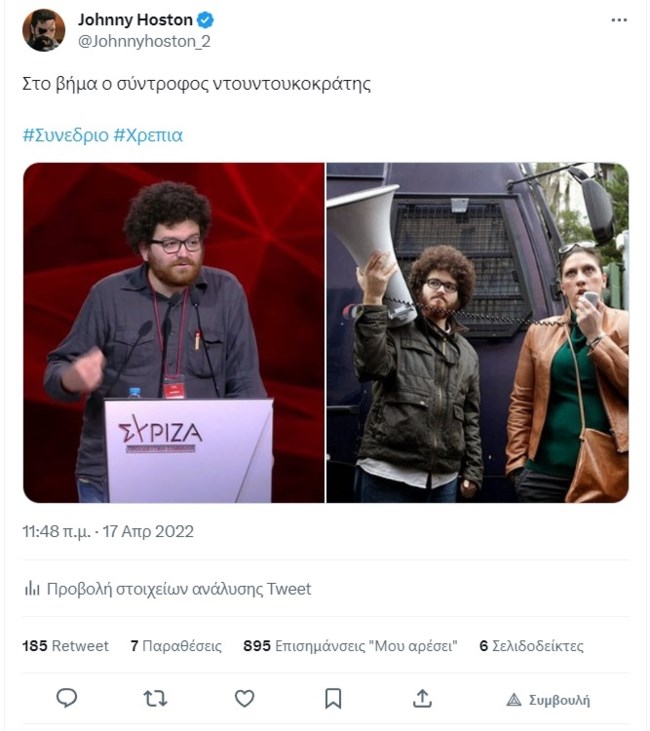Click the blue verified badge
The image size is (650, 731).
pos(205,20)
